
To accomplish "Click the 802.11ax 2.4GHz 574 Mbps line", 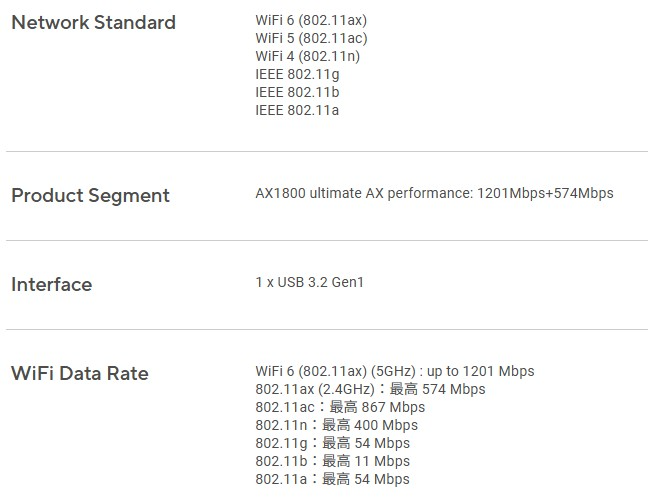I will (x=370, y=389).
